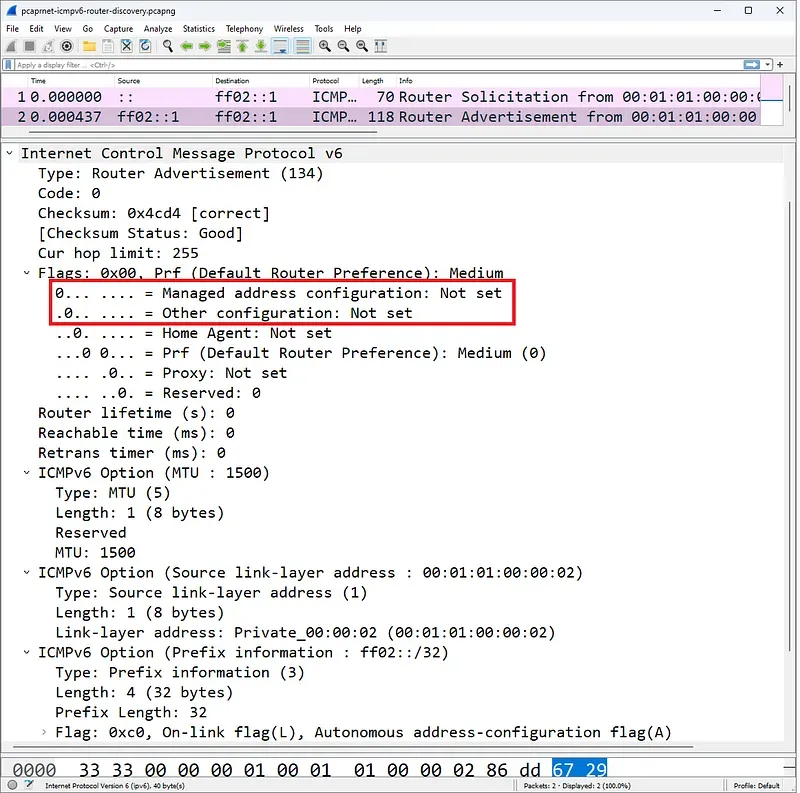Jump to the last packet

coord(261,46)
